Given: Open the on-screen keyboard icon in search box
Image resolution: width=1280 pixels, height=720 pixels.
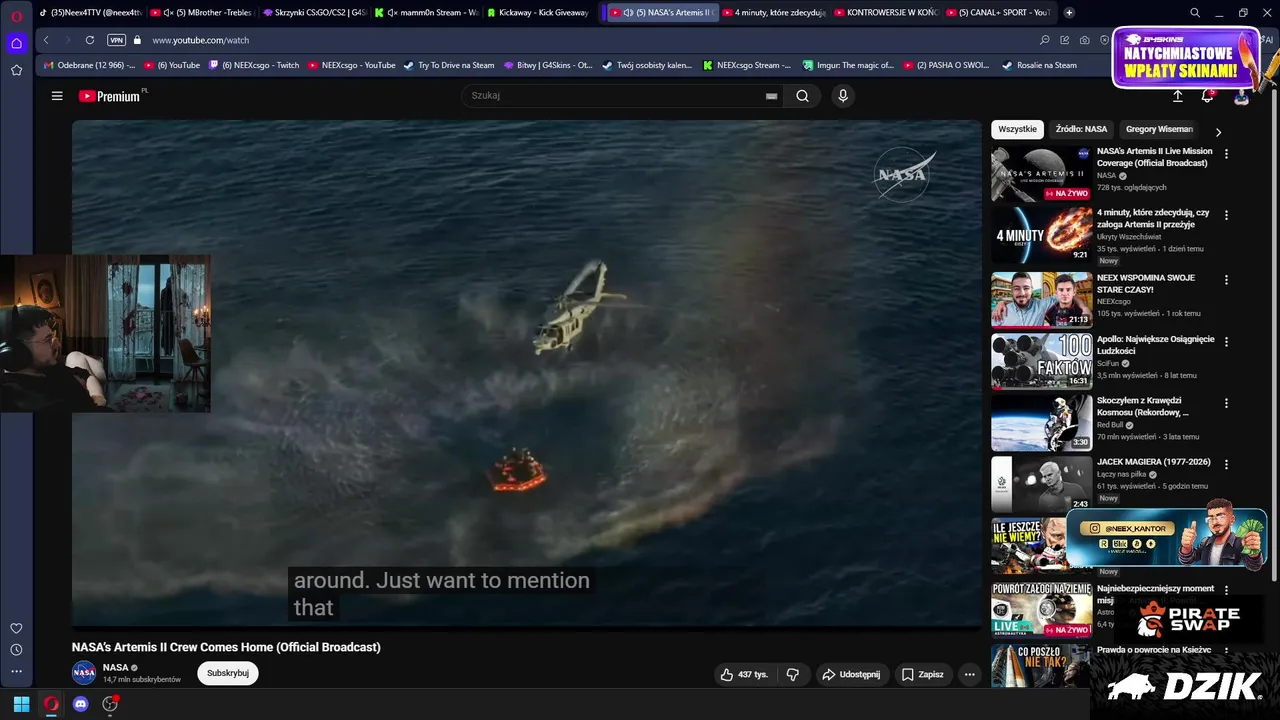Looking at the screenshot, I should click(x=771, y=96).
